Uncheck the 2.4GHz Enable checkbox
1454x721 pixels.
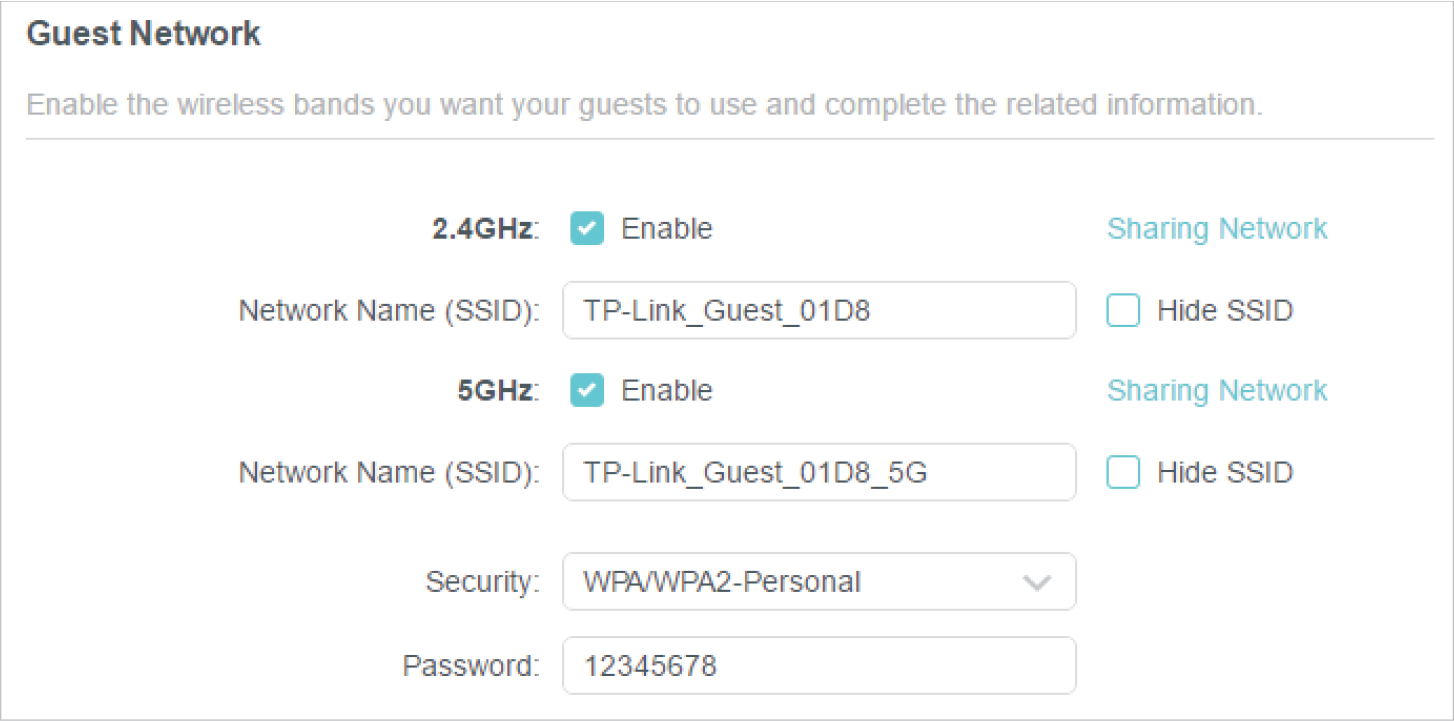pos(587,229)
